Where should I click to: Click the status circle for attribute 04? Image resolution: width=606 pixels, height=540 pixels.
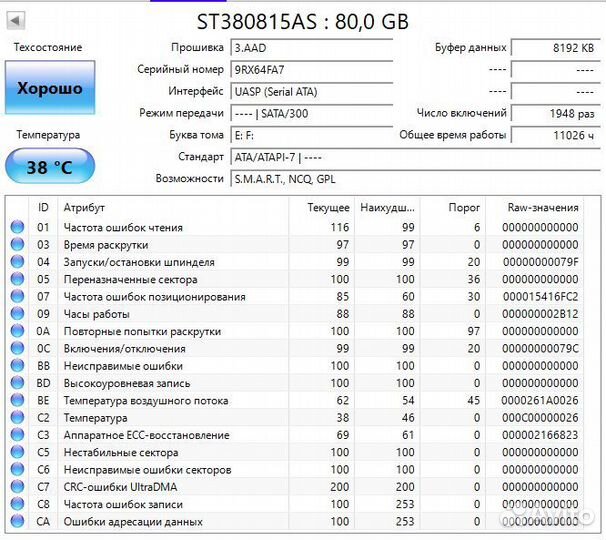pos(17,262)
